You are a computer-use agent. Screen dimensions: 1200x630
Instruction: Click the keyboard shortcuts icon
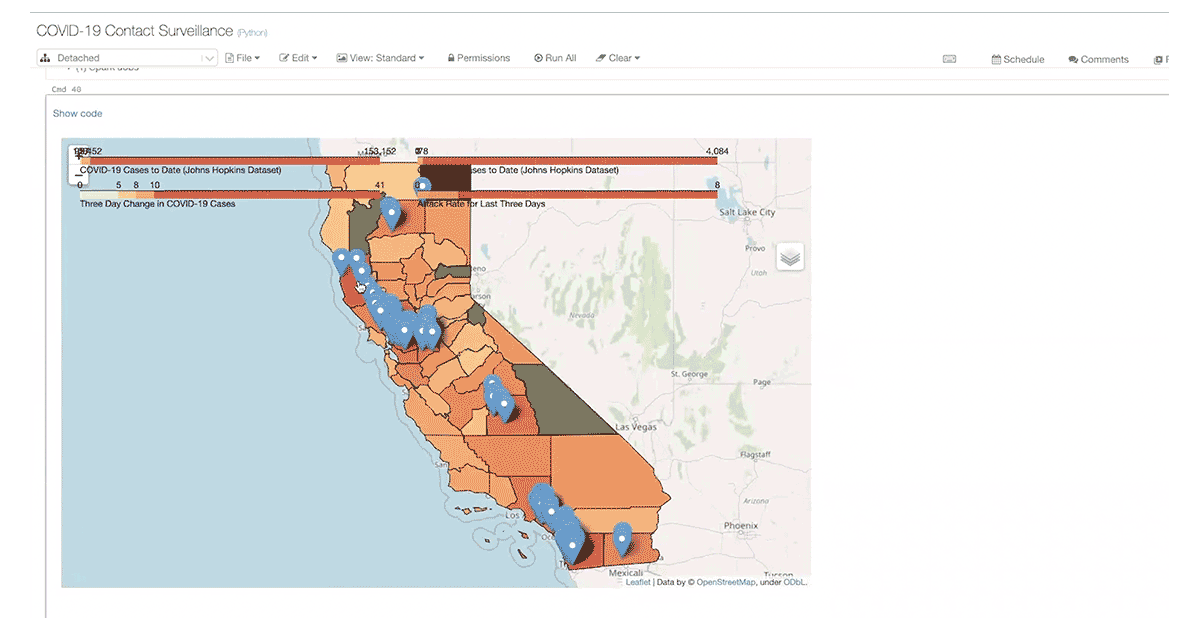pos(949,59)
